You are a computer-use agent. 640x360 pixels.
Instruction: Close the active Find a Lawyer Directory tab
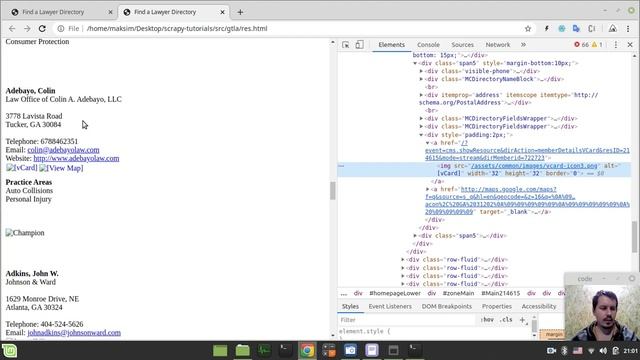(x=222, y=12)
